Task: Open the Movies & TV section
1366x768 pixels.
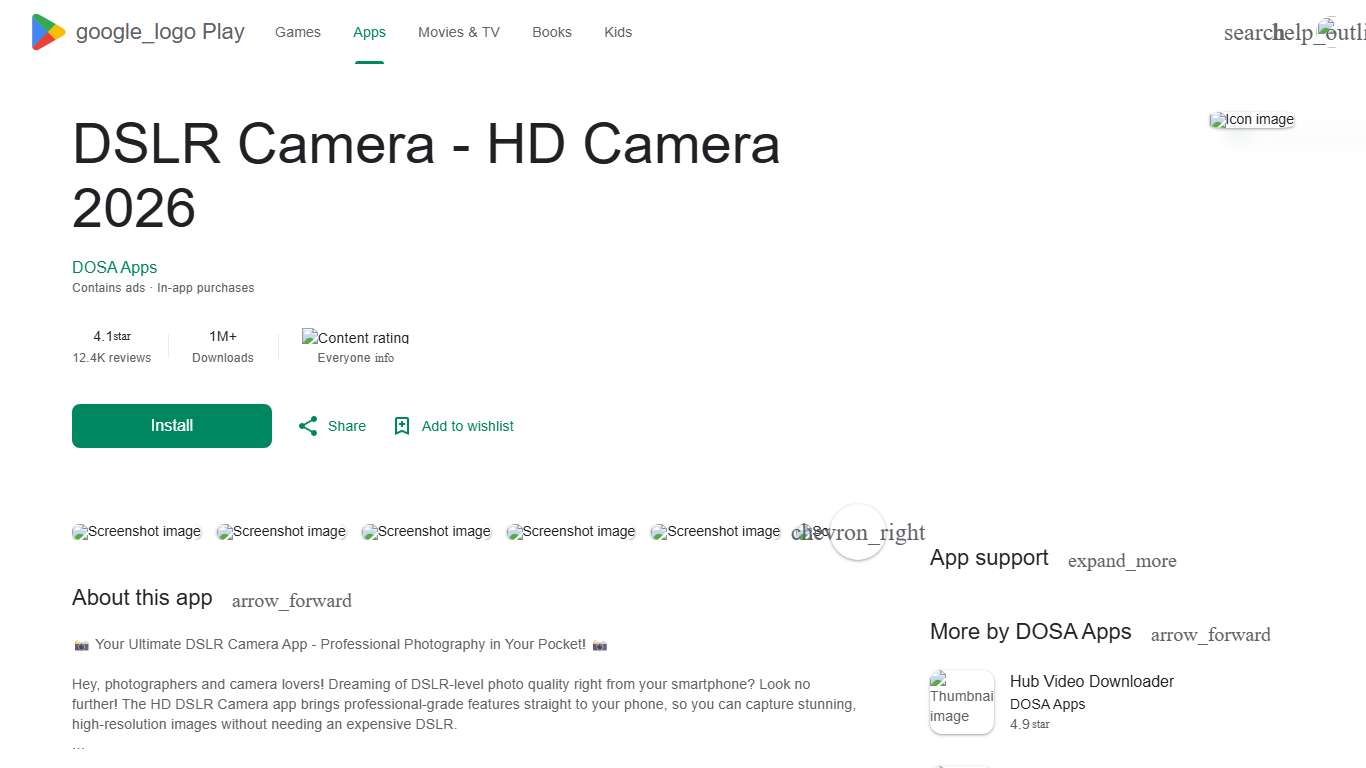Action: pyautogui.click(x=458, y=32)
